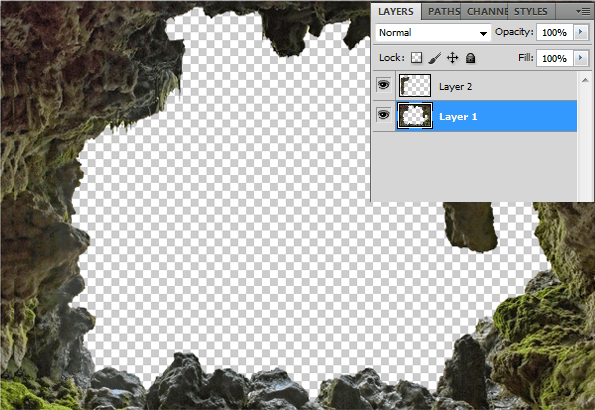Click the layers list scroll up arrow
The image size is (595, 410).
[585, 80]
